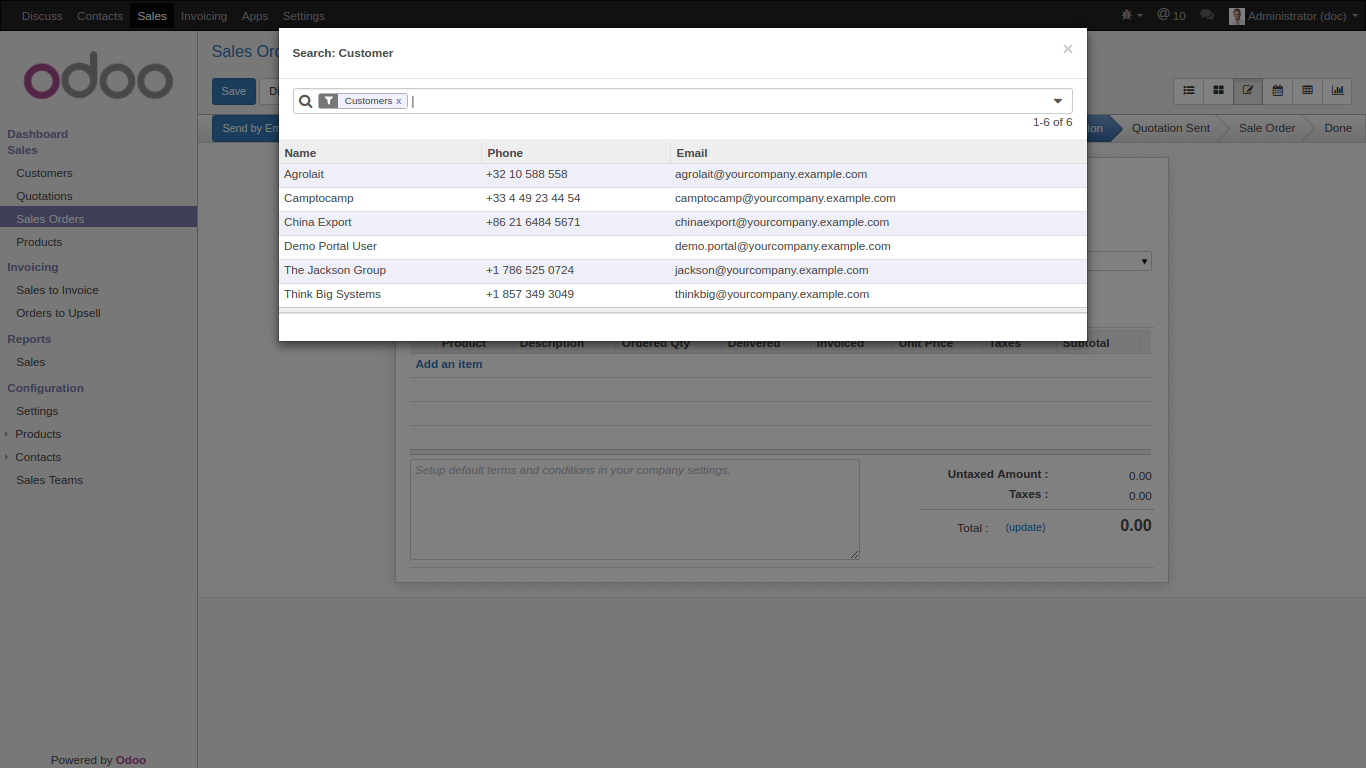Click the filter funnel icon in search box
Image resolution: width=1366 pixels, height=768 pixels.
(x=328, y=101)
